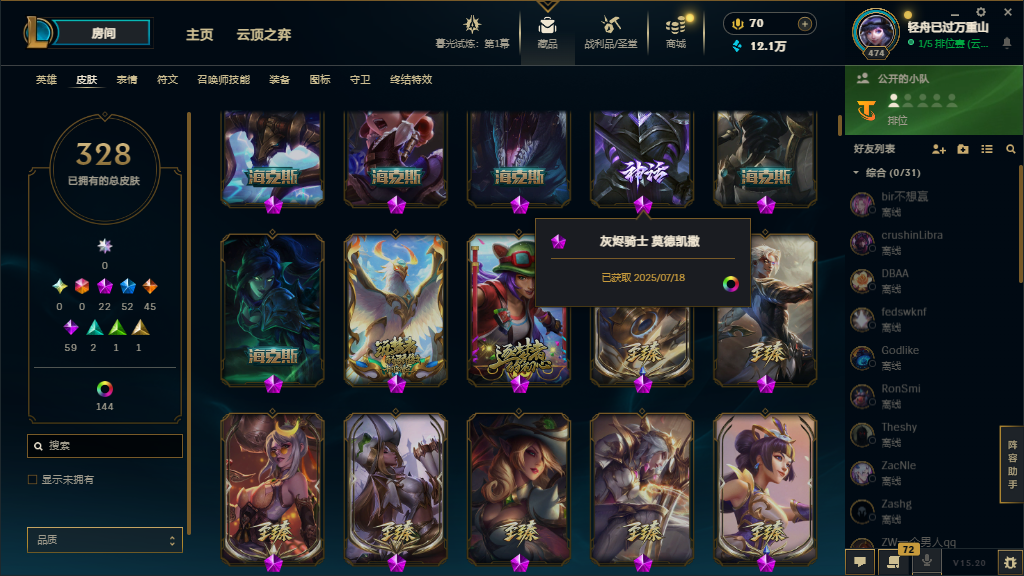This screenshot has width=1024, height=576.
Task: Click the skin 搜索 search field
Action: pos(104,445)
